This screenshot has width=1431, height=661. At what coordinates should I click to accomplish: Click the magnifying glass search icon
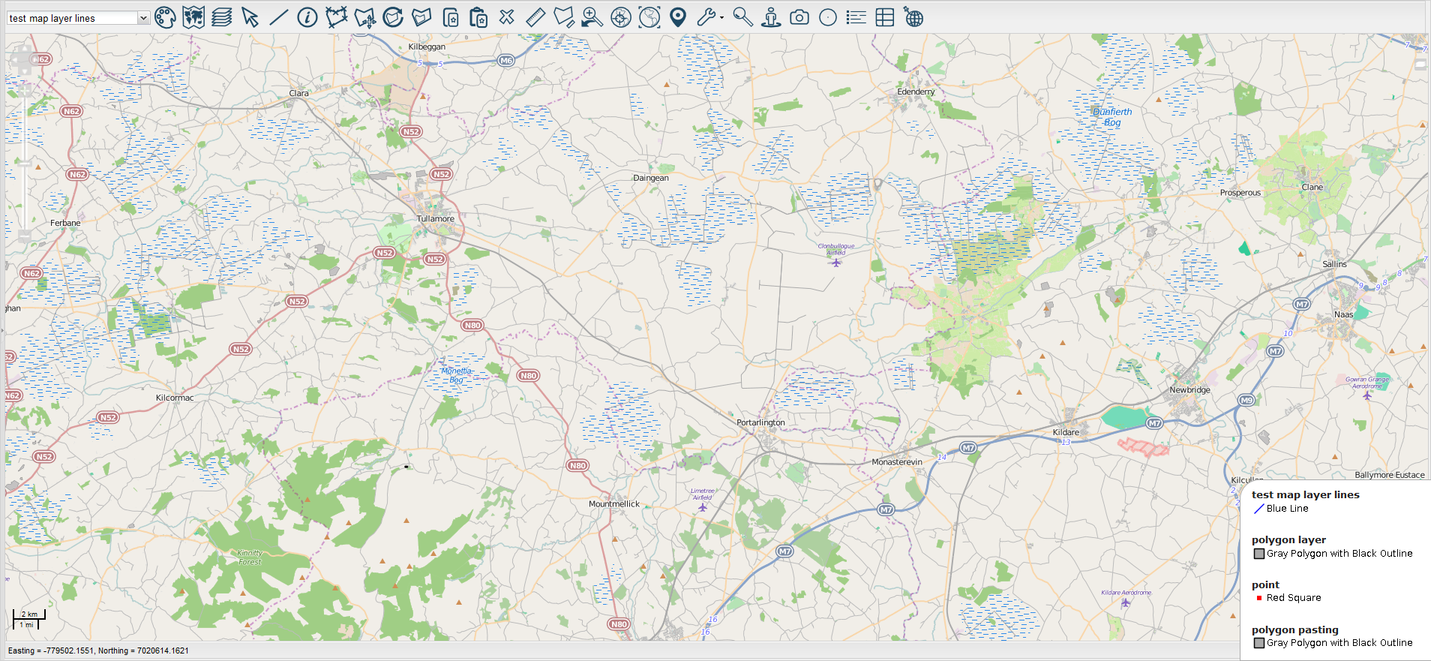click(x=742, y=17)
